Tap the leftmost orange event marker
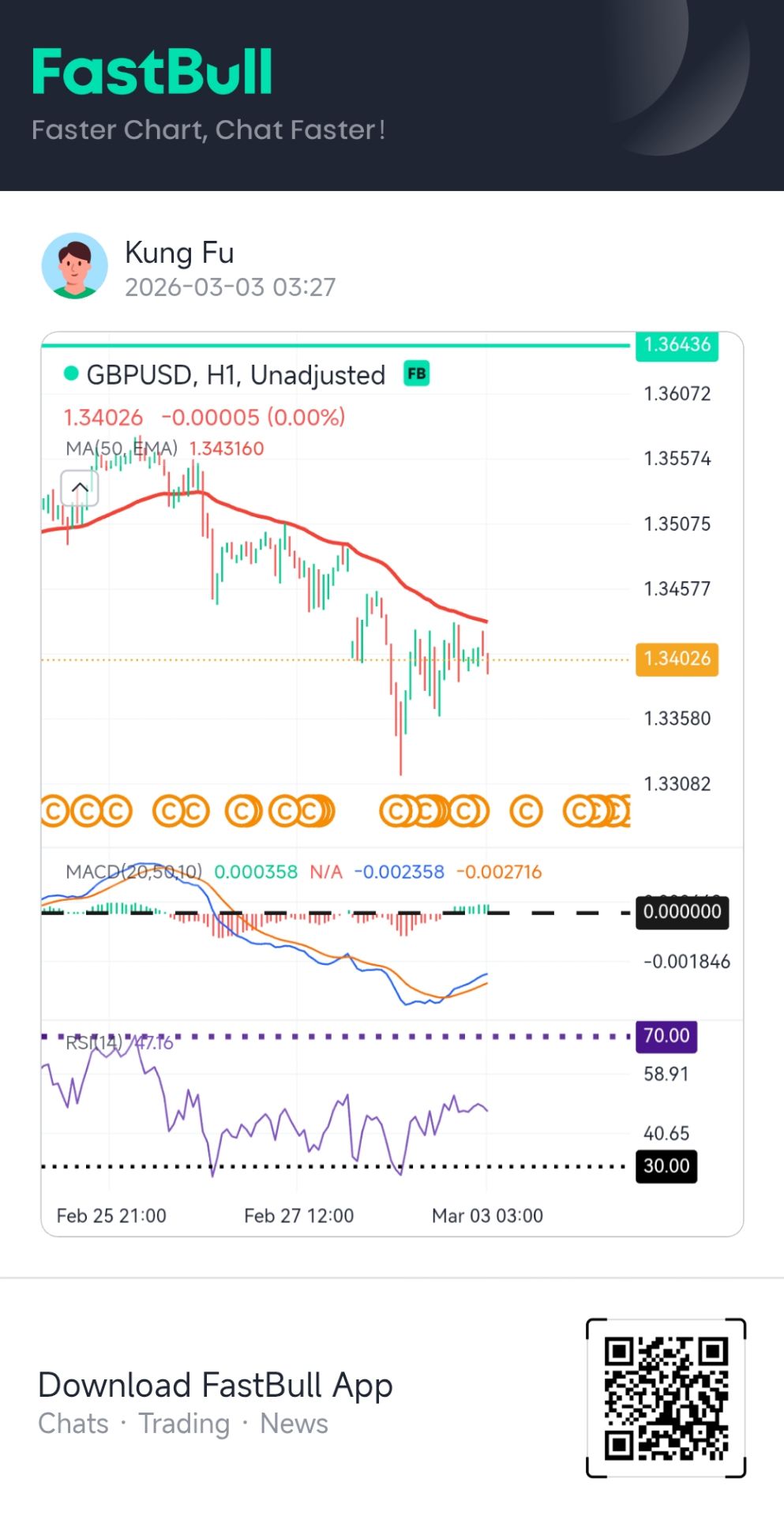 pos(54,811)
